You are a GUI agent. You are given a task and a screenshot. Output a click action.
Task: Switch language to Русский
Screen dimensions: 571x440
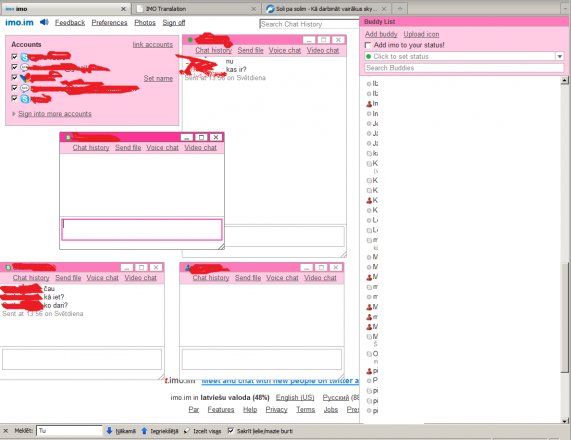336,397
